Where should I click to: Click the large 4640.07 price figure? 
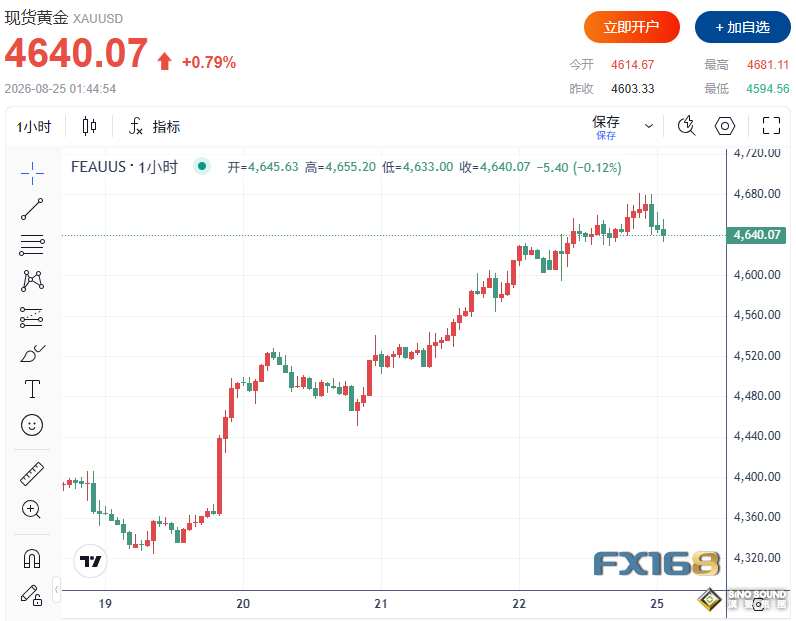(76, 53)
